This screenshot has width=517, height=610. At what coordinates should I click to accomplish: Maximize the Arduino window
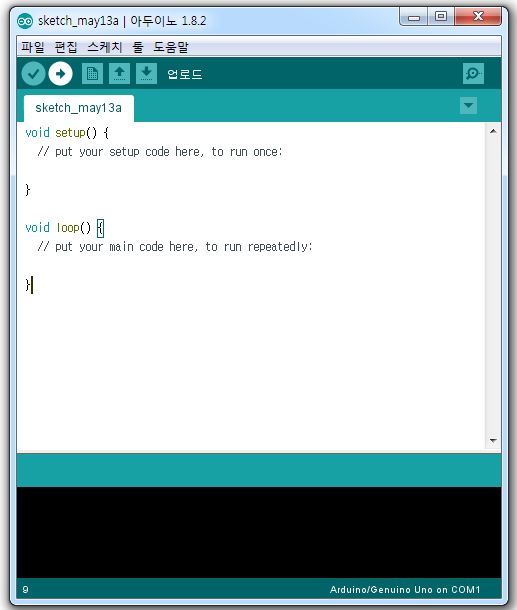441,16
